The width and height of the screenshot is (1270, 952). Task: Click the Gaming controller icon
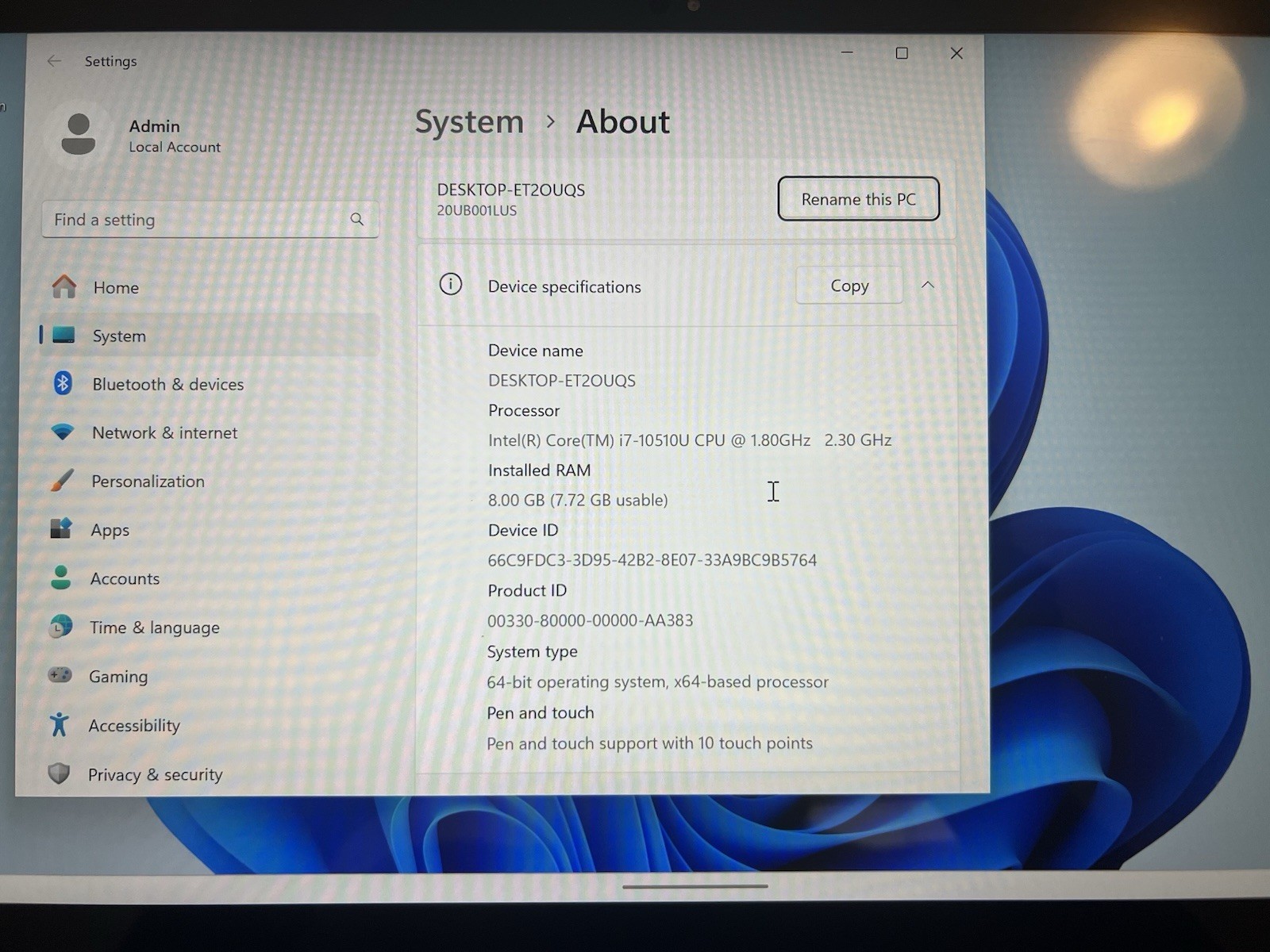[60, 675]
